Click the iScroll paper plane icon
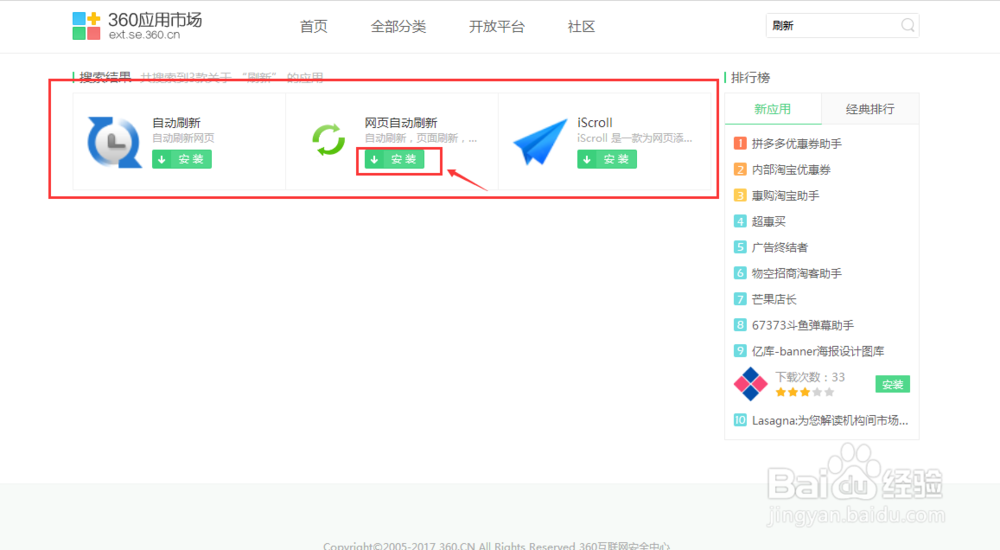This screenshot has height=550, width=1000. click(x=540, y=142)
